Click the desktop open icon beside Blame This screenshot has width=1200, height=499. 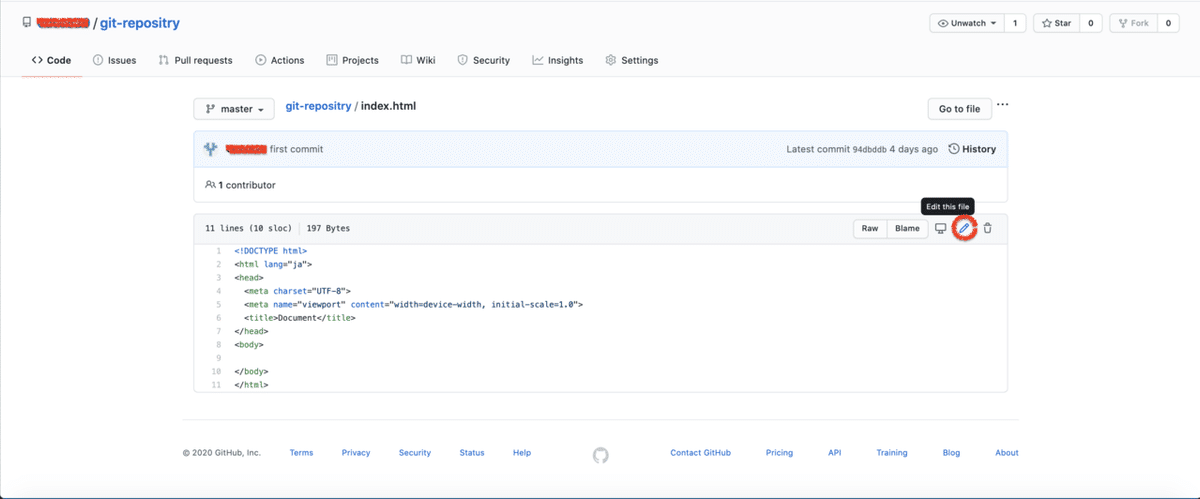(x=941, y=229)
